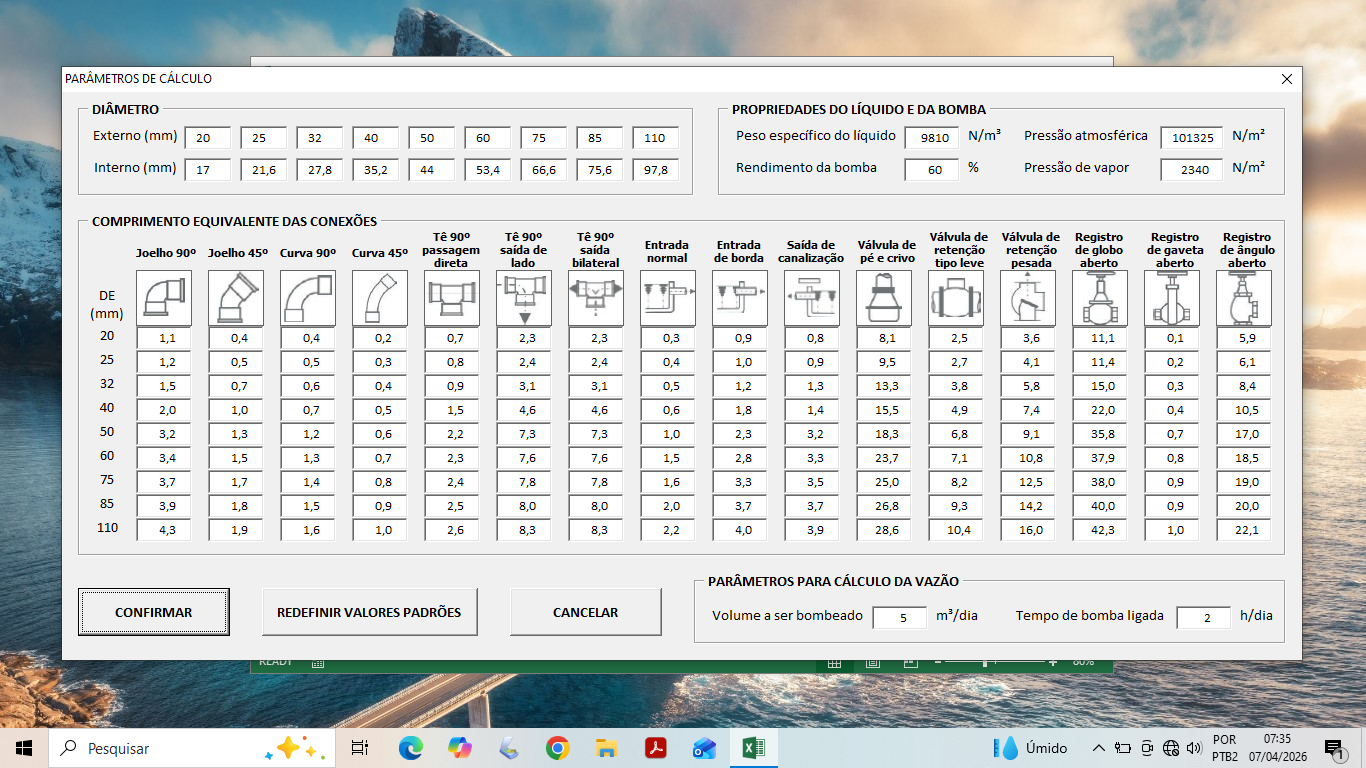Click the Saída de canalização icon
1366x768 pixels.
click(812, 298)
